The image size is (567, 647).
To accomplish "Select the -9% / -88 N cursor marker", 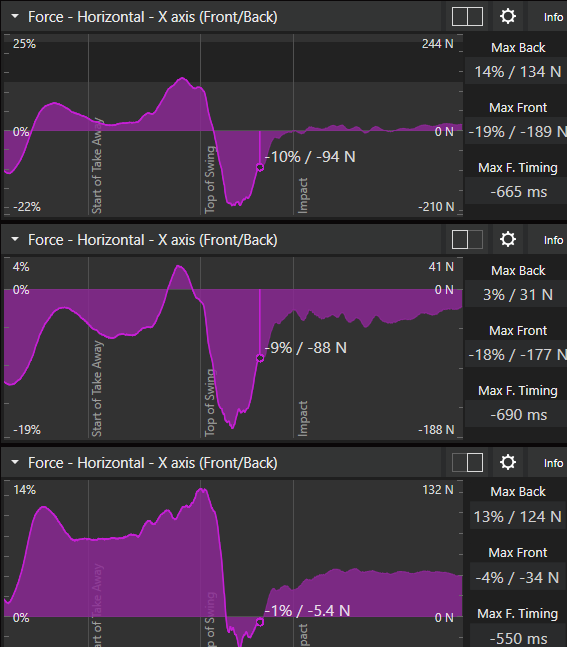I will (x=260, y=358).
